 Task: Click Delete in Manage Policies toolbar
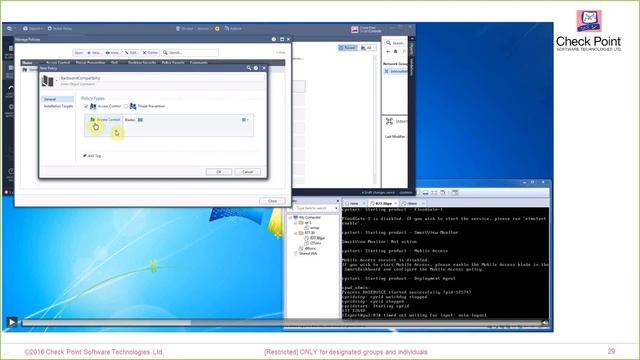tap(150, 53)
